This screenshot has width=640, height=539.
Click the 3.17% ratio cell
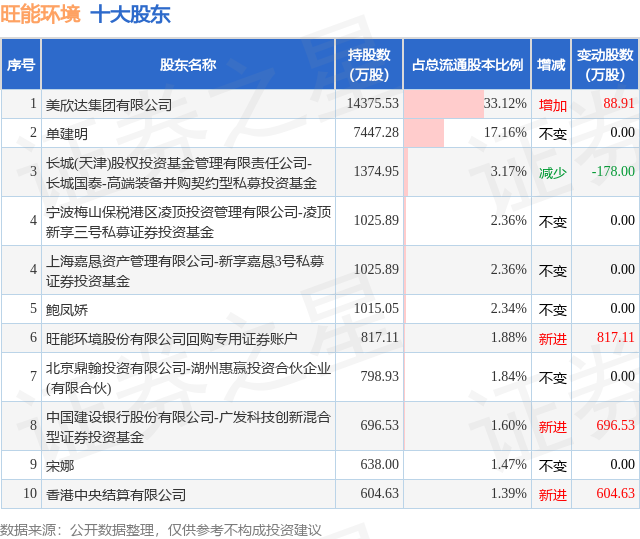[x=467, y=172]
